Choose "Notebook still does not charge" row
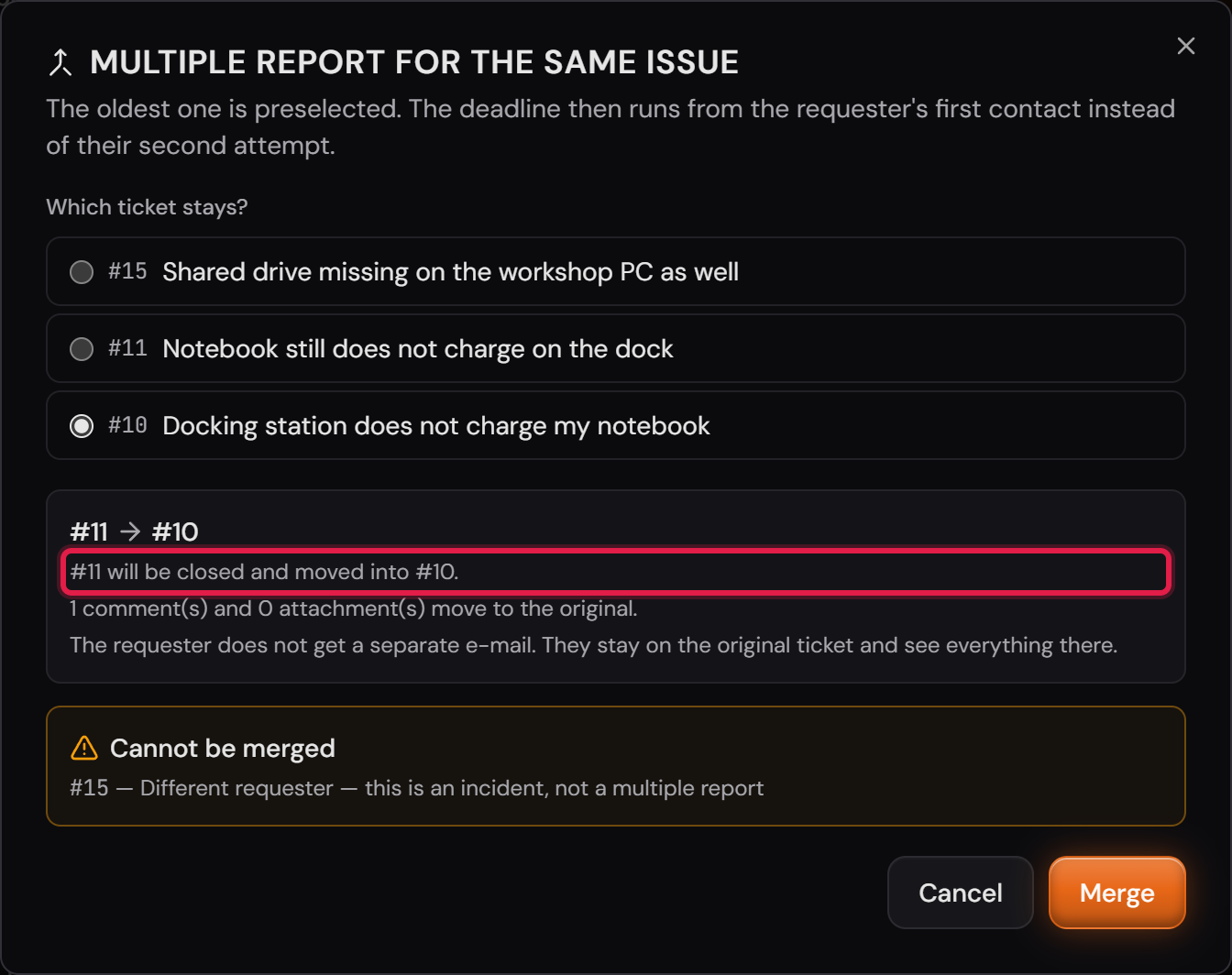Image resolution: width=1232 pixels, height=975 pixels. (616, 348)
